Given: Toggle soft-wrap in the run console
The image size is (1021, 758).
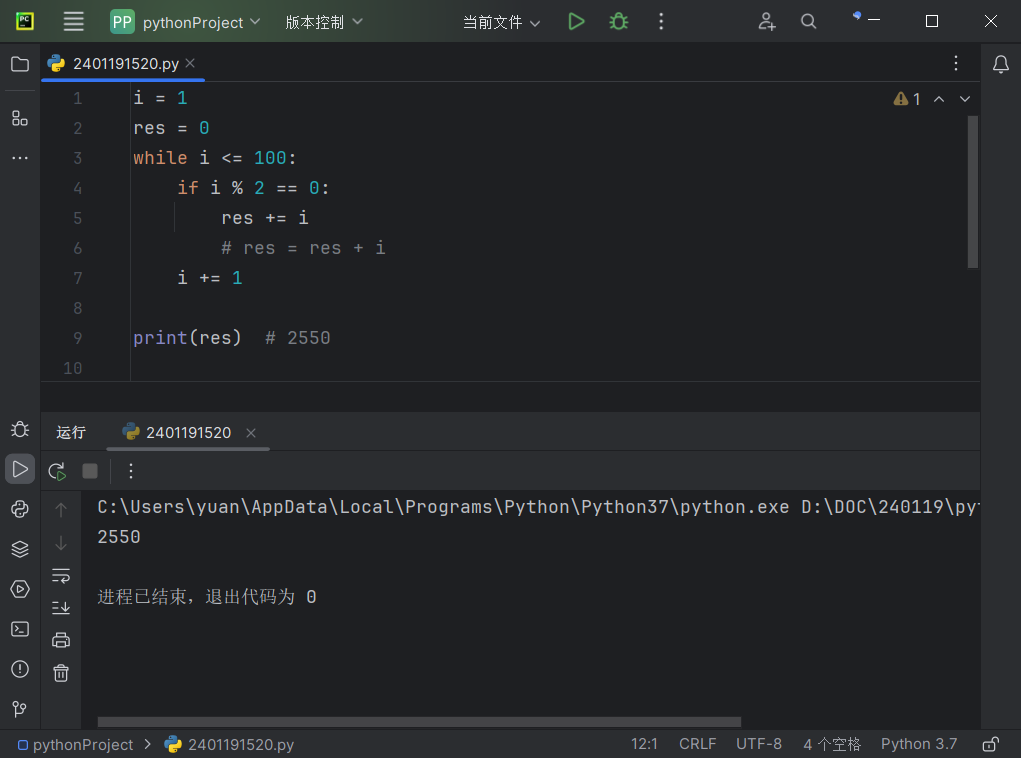Looking at the screenshot, I should point(61,576).
